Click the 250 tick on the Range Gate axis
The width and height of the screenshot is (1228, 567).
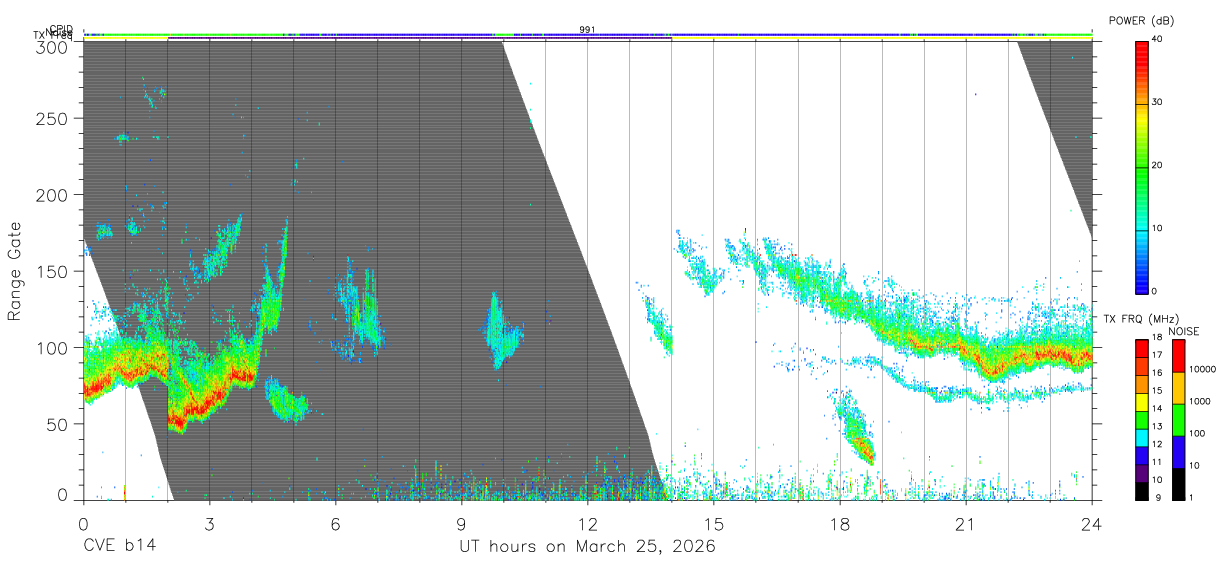(x=52, y=119)
